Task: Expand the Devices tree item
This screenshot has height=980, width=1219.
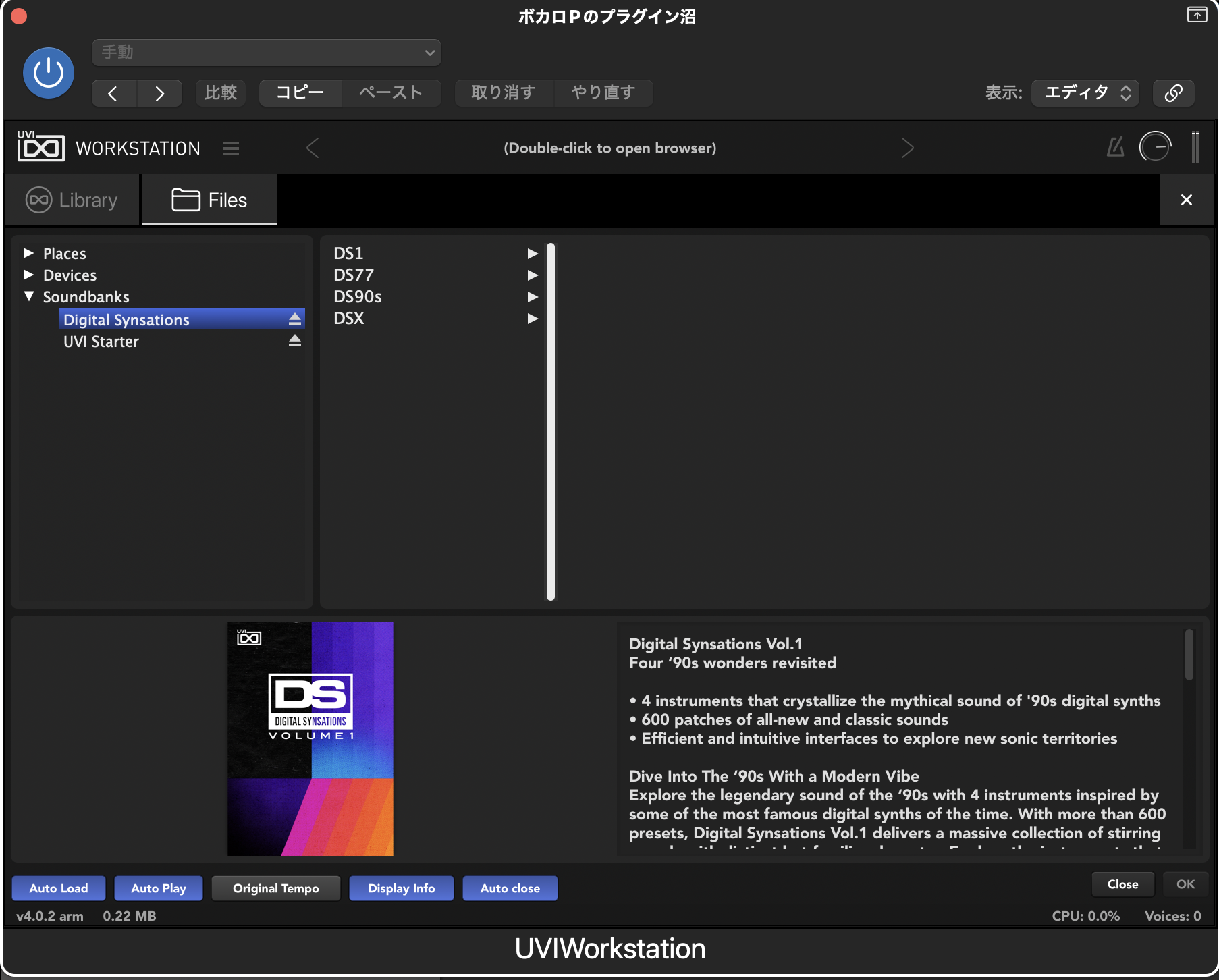Action: (x=28, y=275)
